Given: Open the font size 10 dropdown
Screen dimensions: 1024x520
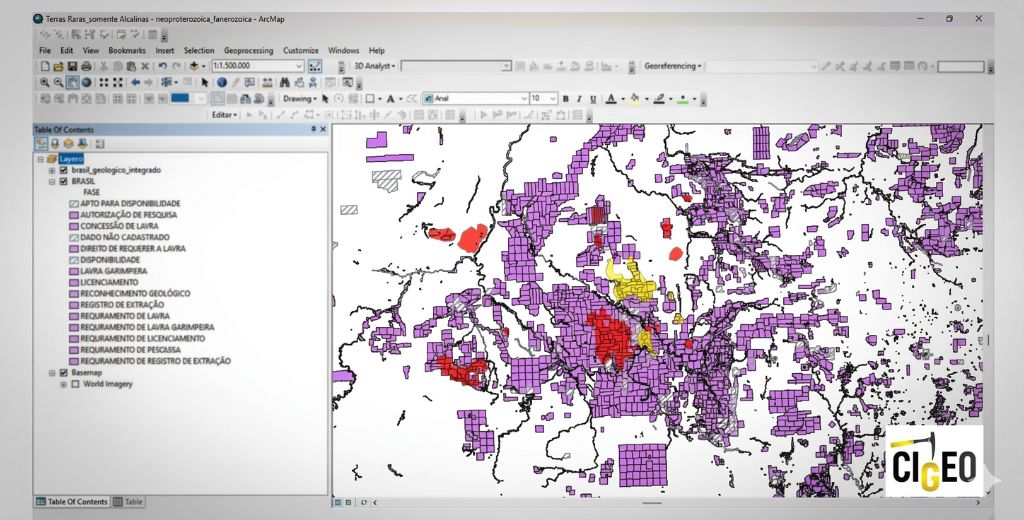Looking at the screenshot, I should 552,99.
